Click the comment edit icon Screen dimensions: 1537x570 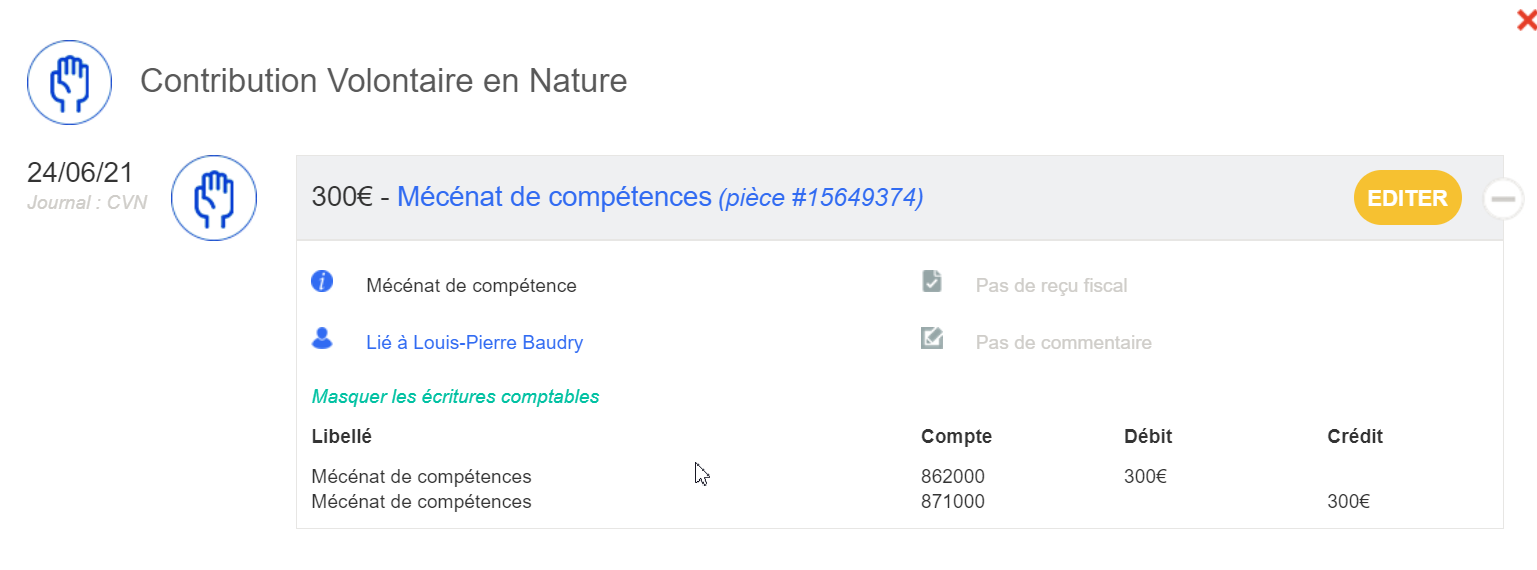tap(932, 339)
